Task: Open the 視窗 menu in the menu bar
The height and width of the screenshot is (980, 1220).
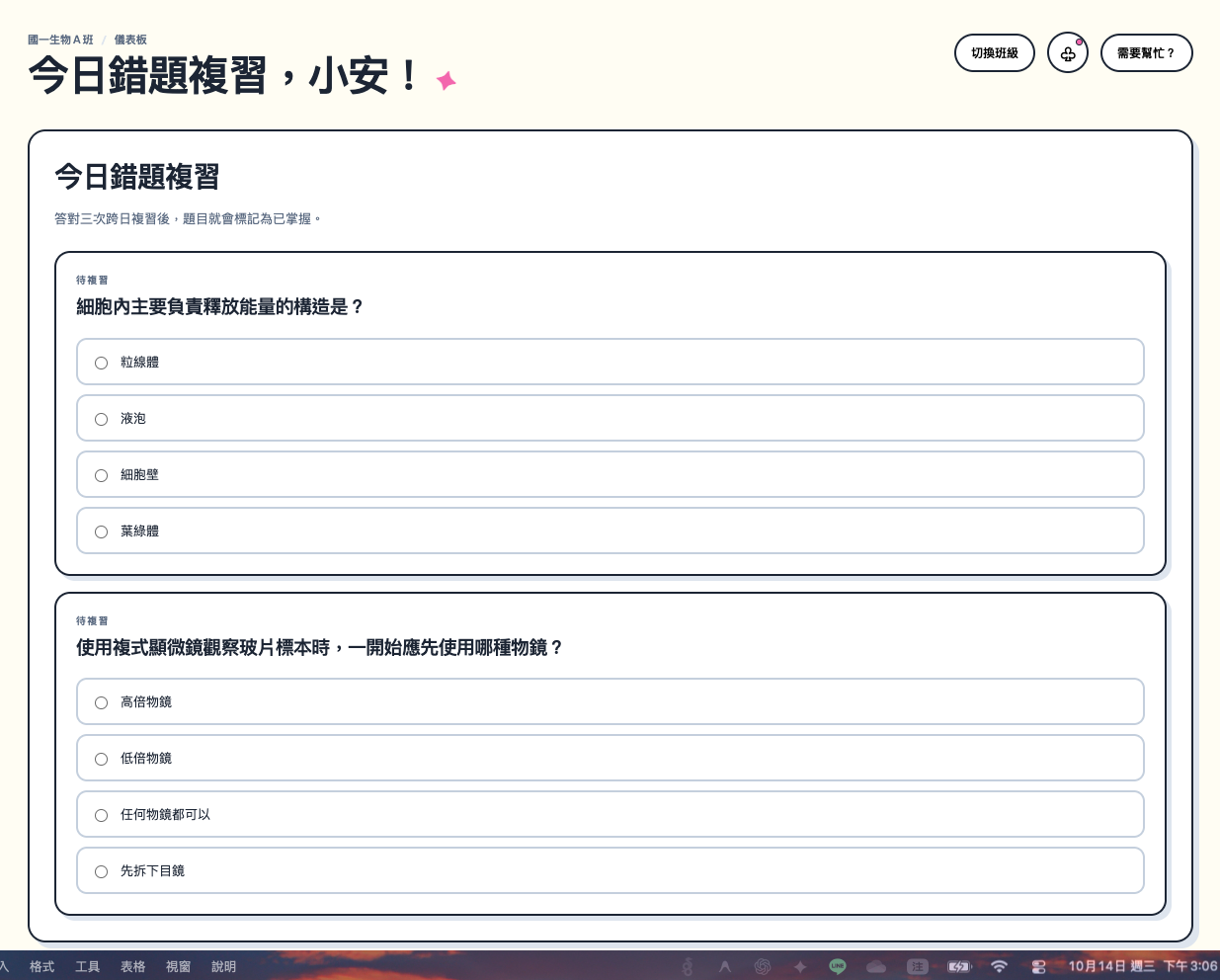Action: pos(179,966)
